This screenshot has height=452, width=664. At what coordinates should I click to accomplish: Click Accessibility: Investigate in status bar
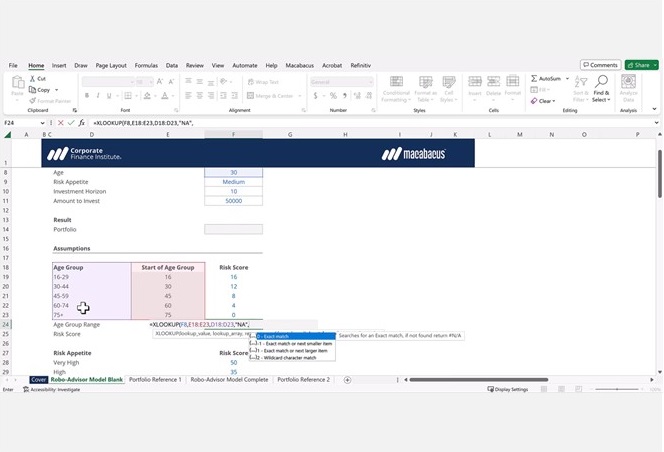coord(52,389)
